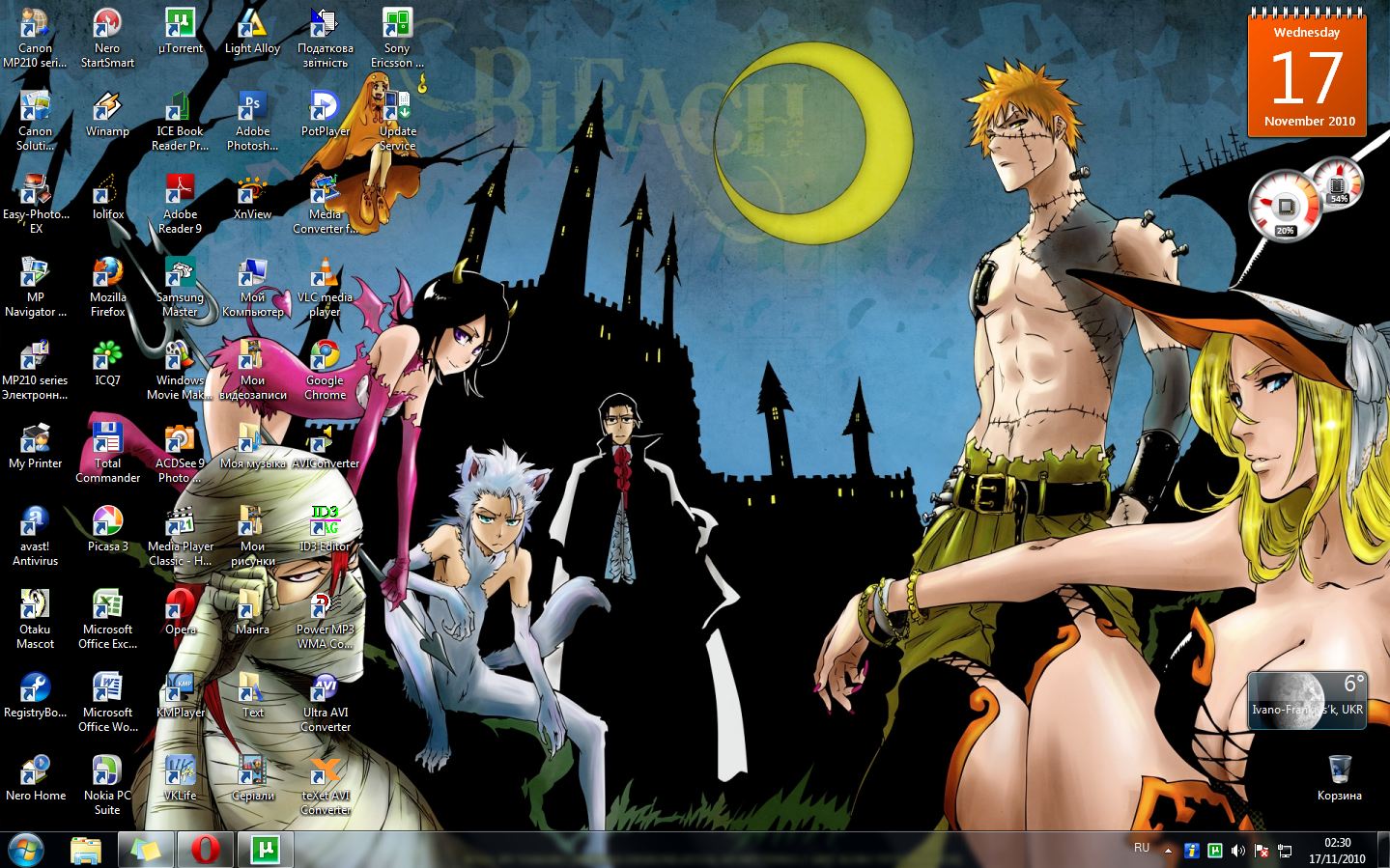Switch to µTorrent in the taskbar
Image resolution: width=1390 pixels, height=868 pixels.
pos(265,850)
